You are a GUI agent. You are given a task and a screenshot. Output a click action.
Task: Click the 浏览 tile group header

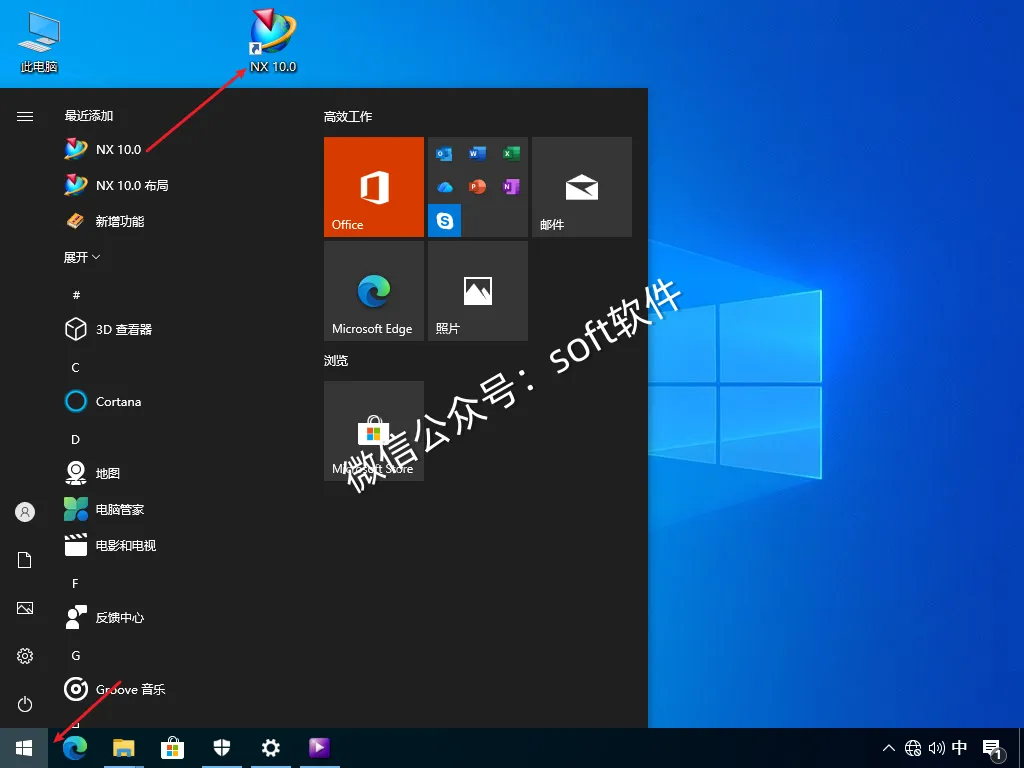pyautogui.click(x=336, y=360)
